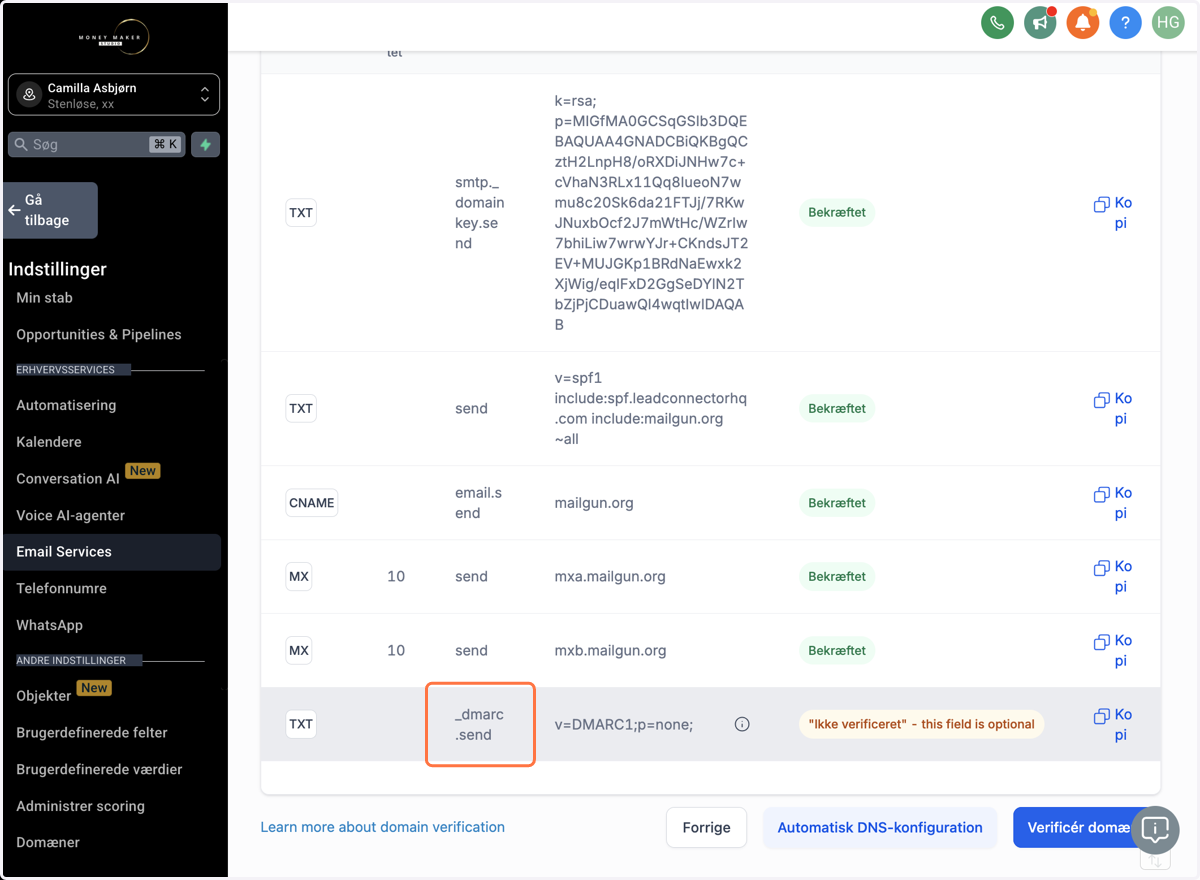Open the HG user avatar menu
This screenshot has width=1200, height=880.
point(1168,22)
